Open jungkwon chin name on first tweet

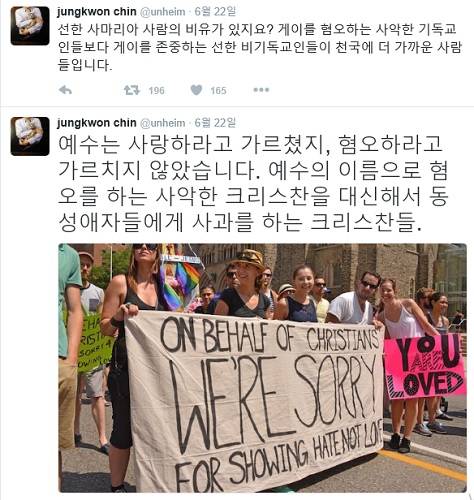[x=97, y=12]
